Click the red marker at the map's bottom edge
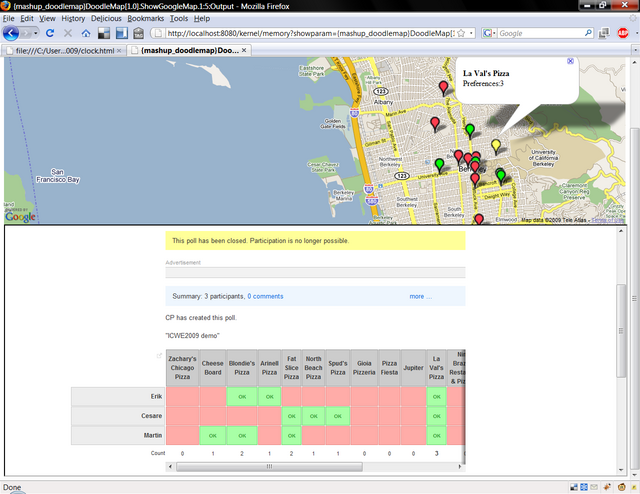Image resolution: width=640 pixels, height=494 pixels. 478,219
